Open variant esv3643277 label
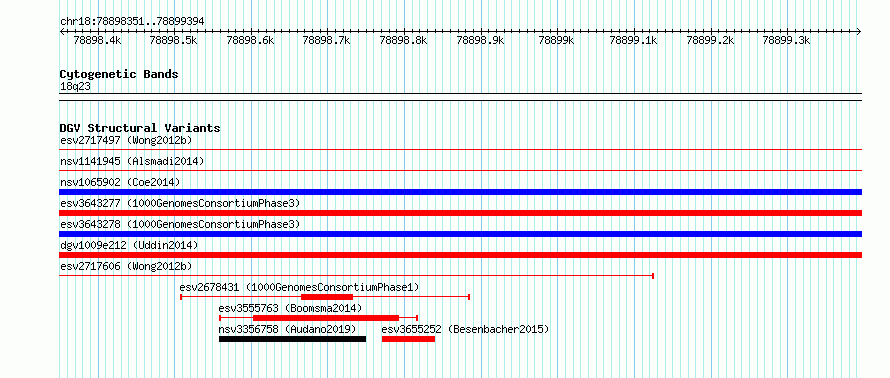This screenshot has height=378, width=890. (x=180, y=203)
